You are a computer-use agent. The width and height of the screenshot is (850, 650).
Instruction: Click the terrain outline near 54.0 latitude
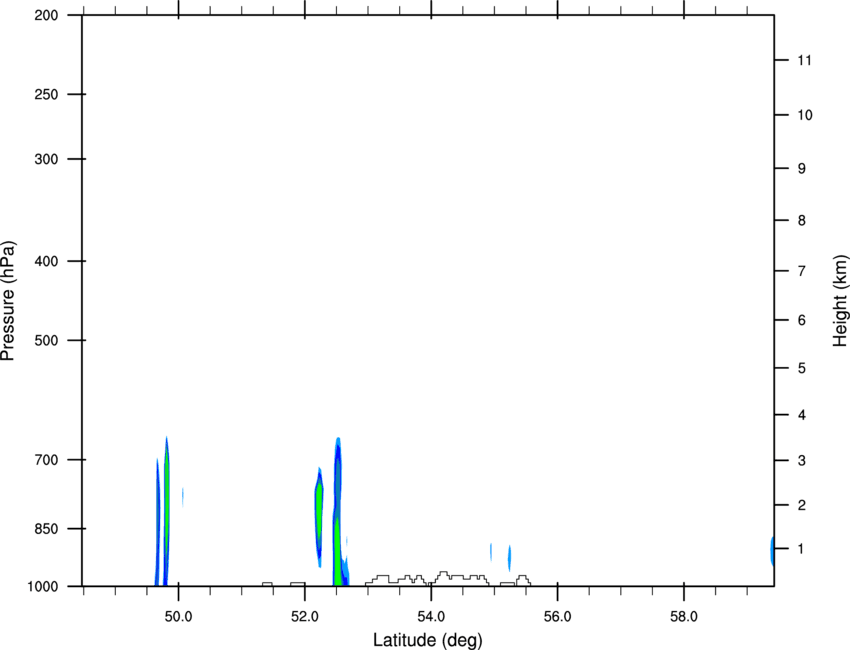(447, 578)
